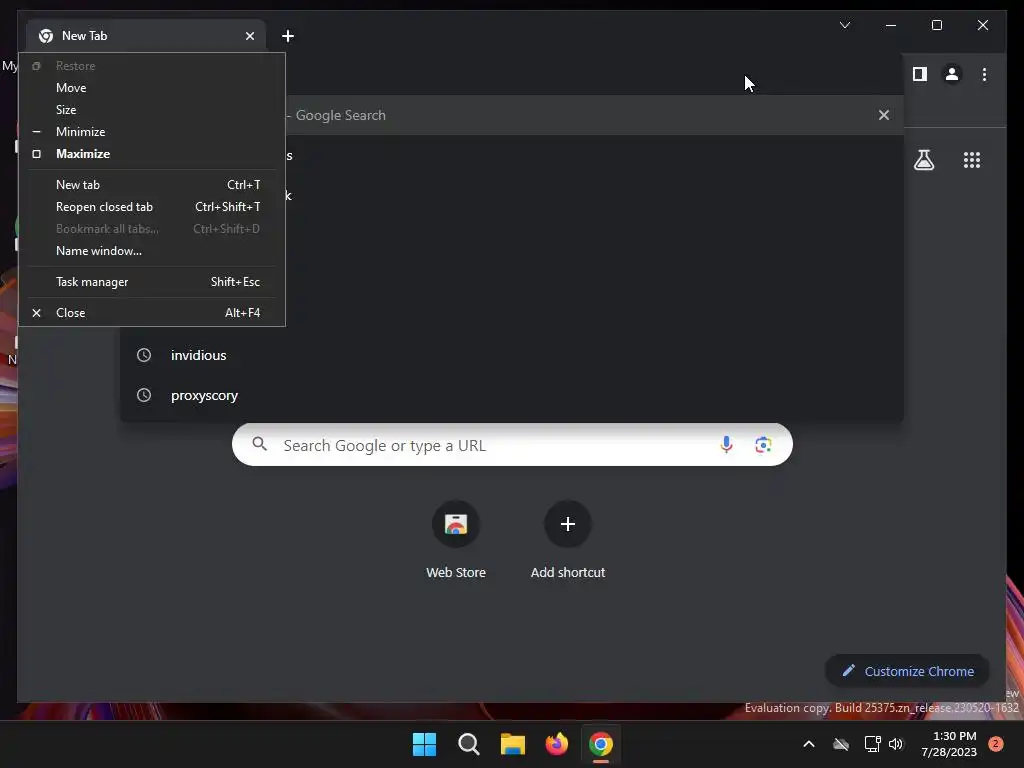Select Name window... menu entry

tap(152, 251)
